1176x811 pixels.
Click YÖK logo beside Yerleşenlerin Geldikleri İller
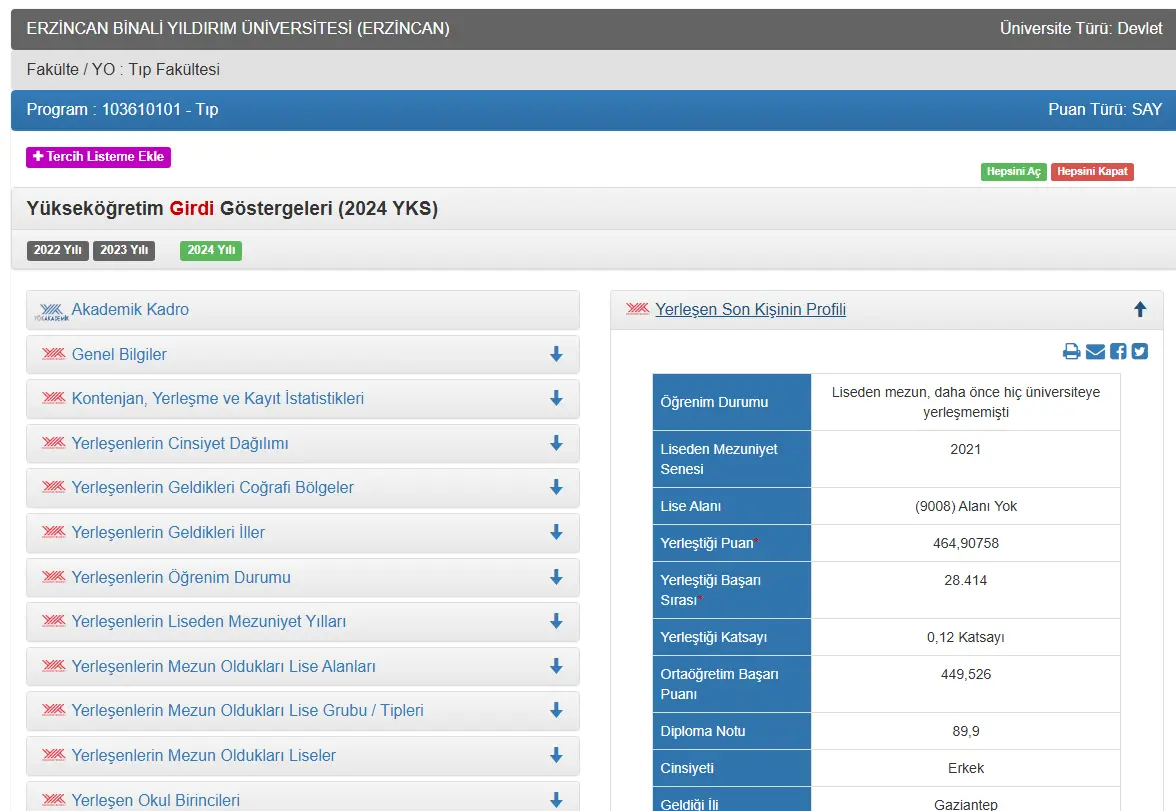[x=53, y=532]
